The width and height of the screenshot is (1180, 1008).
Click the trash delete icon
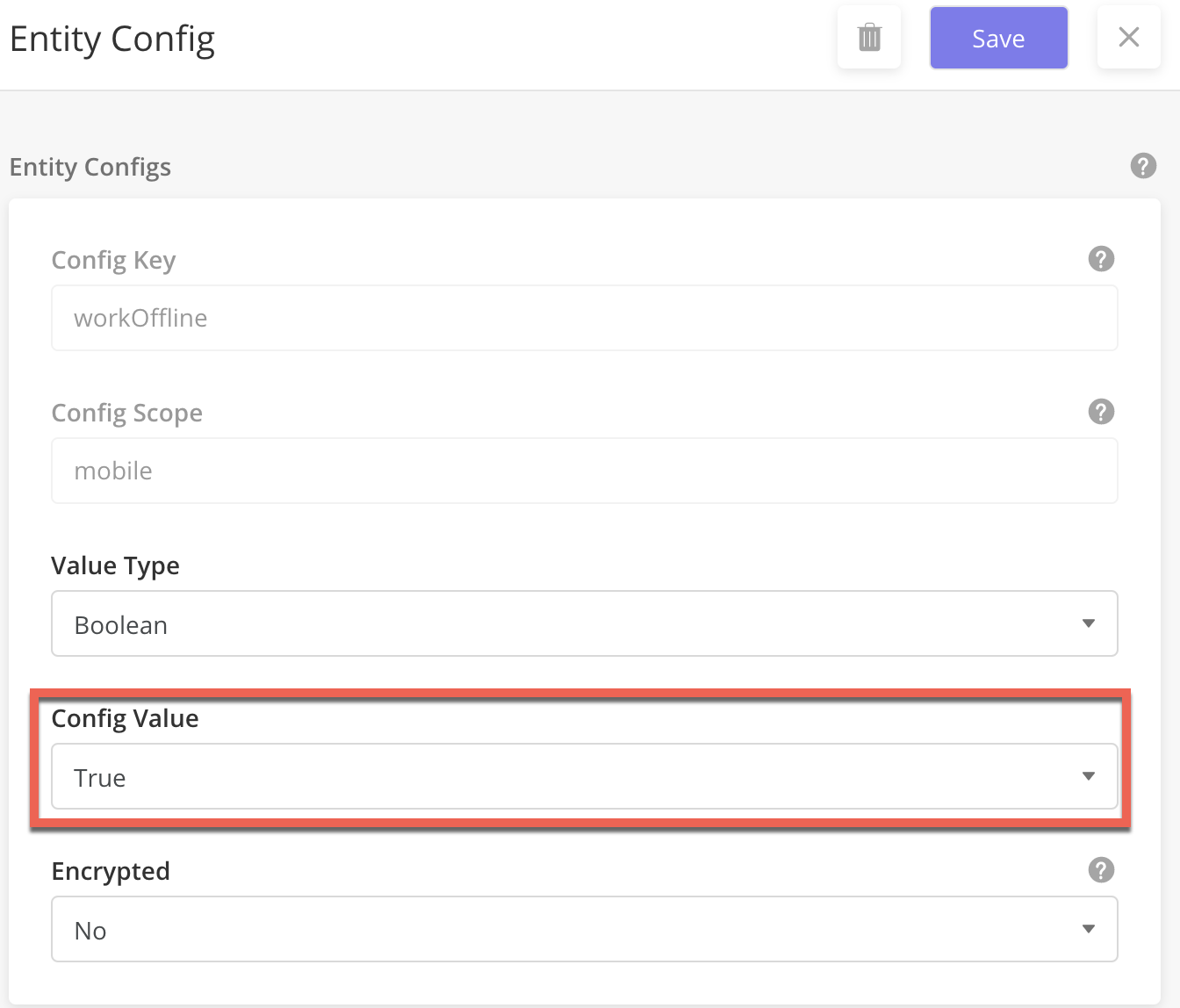coord(869,38)
